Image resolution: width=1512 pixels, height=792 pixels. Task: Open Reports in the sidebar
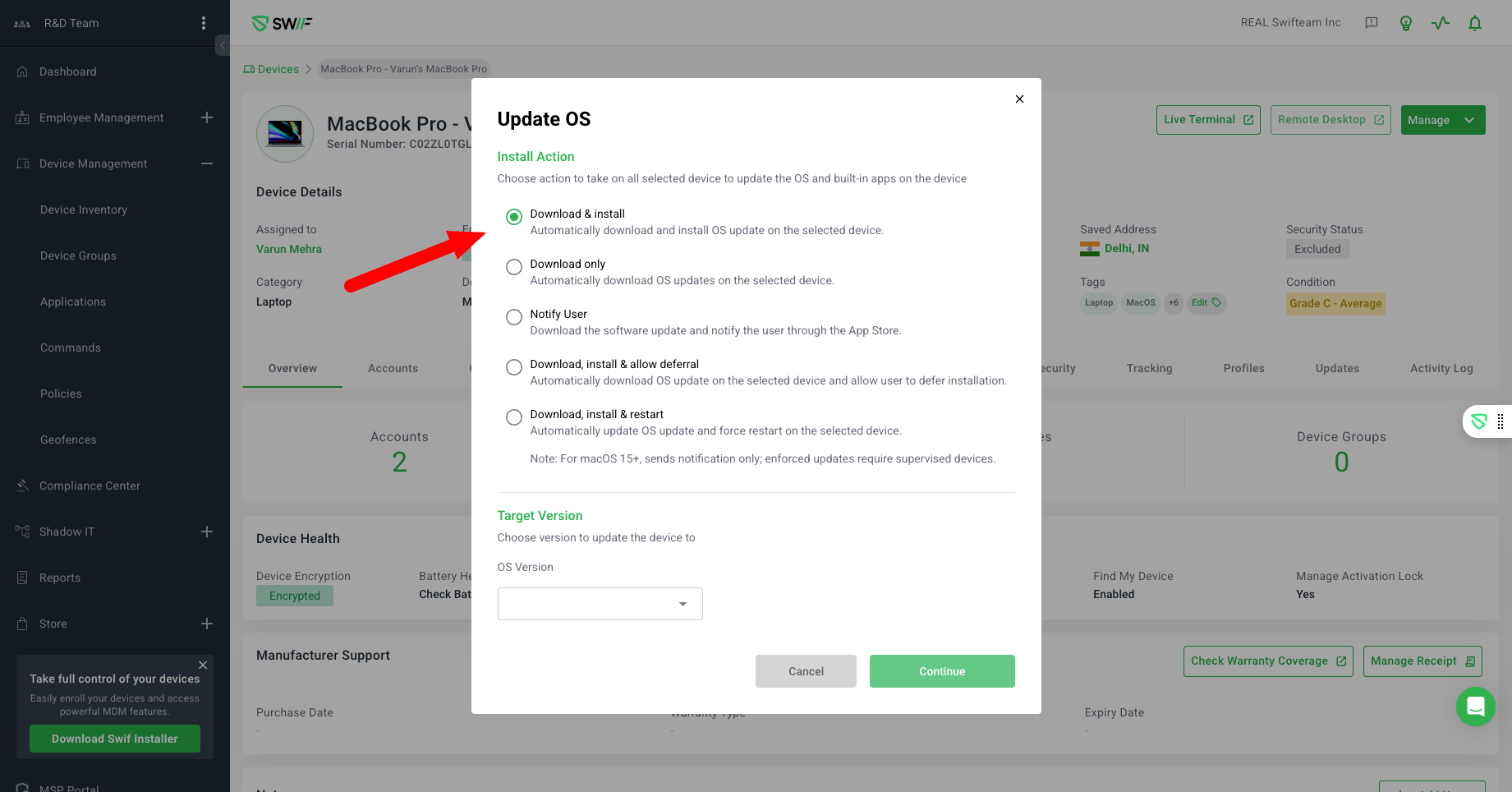click(x=60, y=578)
